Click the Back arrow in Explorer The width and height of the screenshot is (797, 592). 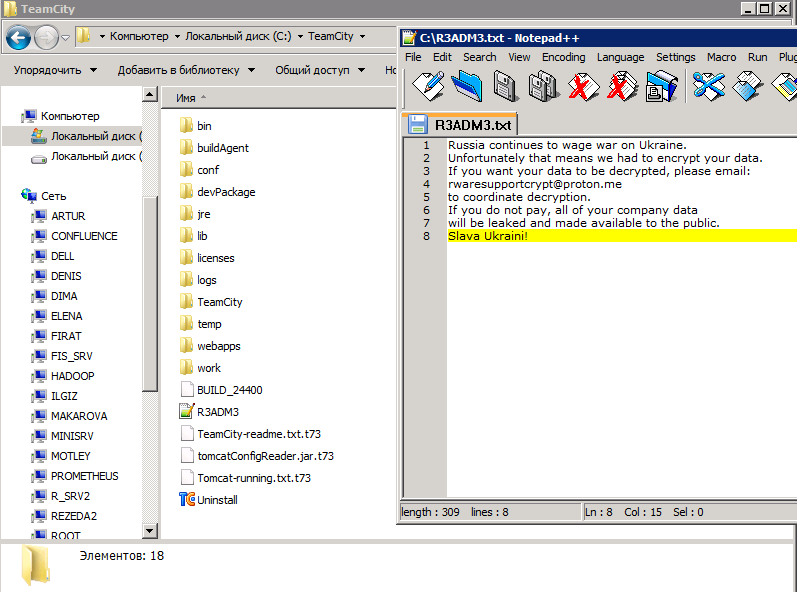pyautogui.click(x=18, y=37)
